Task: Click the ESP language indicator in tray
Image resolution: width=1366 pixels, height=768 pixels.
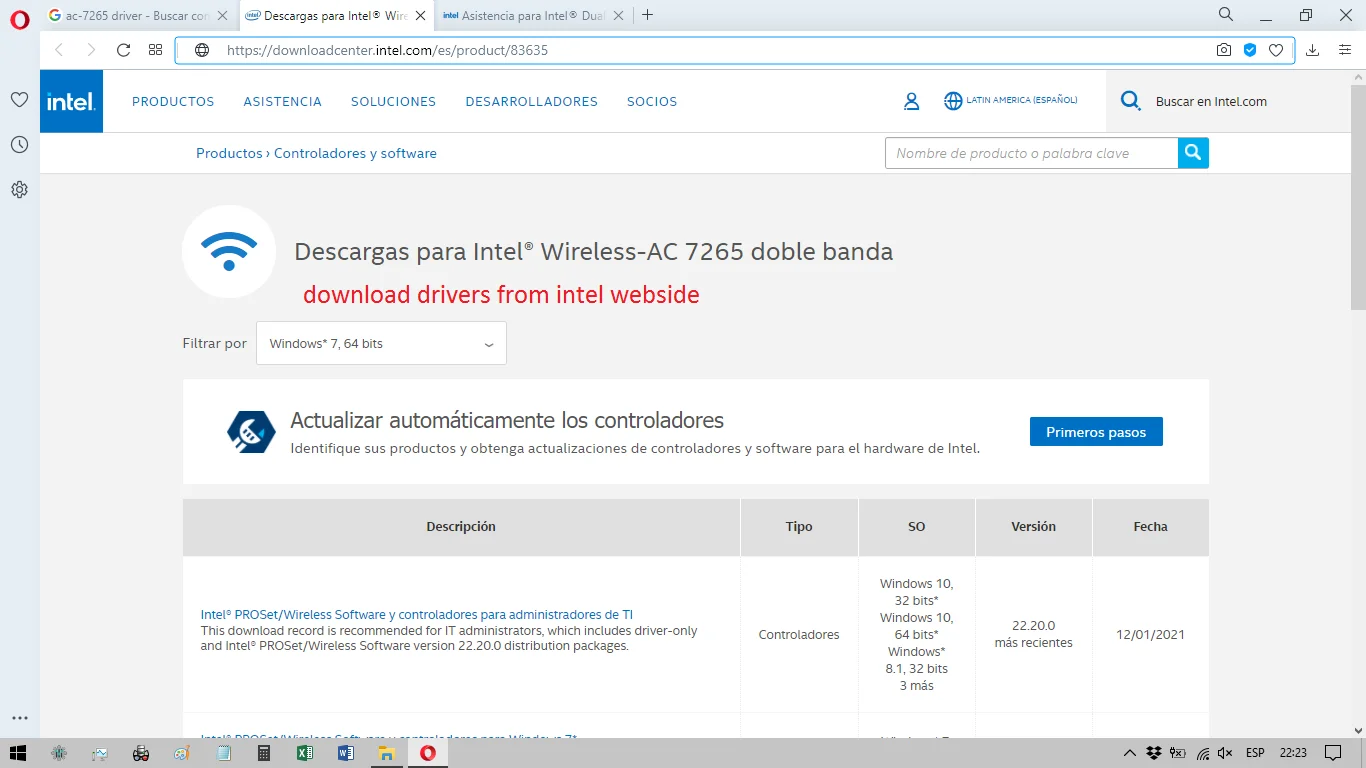Action: coord(1255,753)
